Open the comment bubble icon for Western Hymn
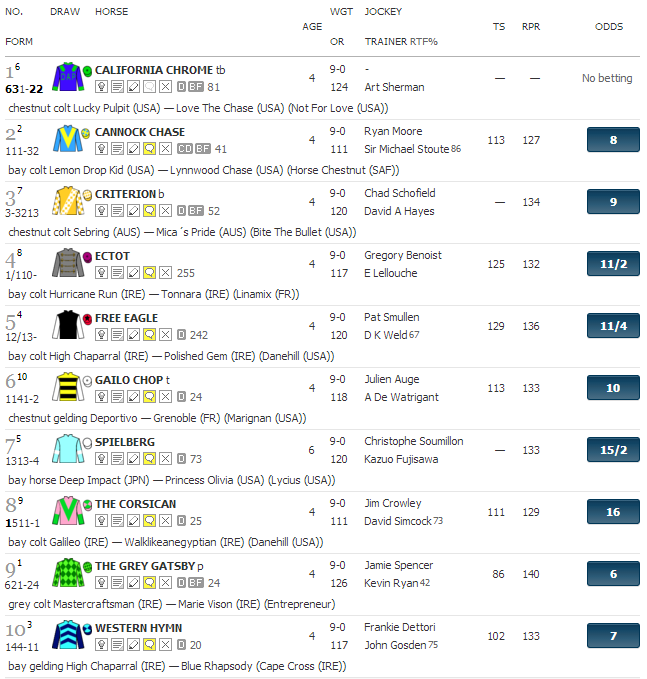Image resolution: width=647 pixels, height=679 pixels. (149, 645)
